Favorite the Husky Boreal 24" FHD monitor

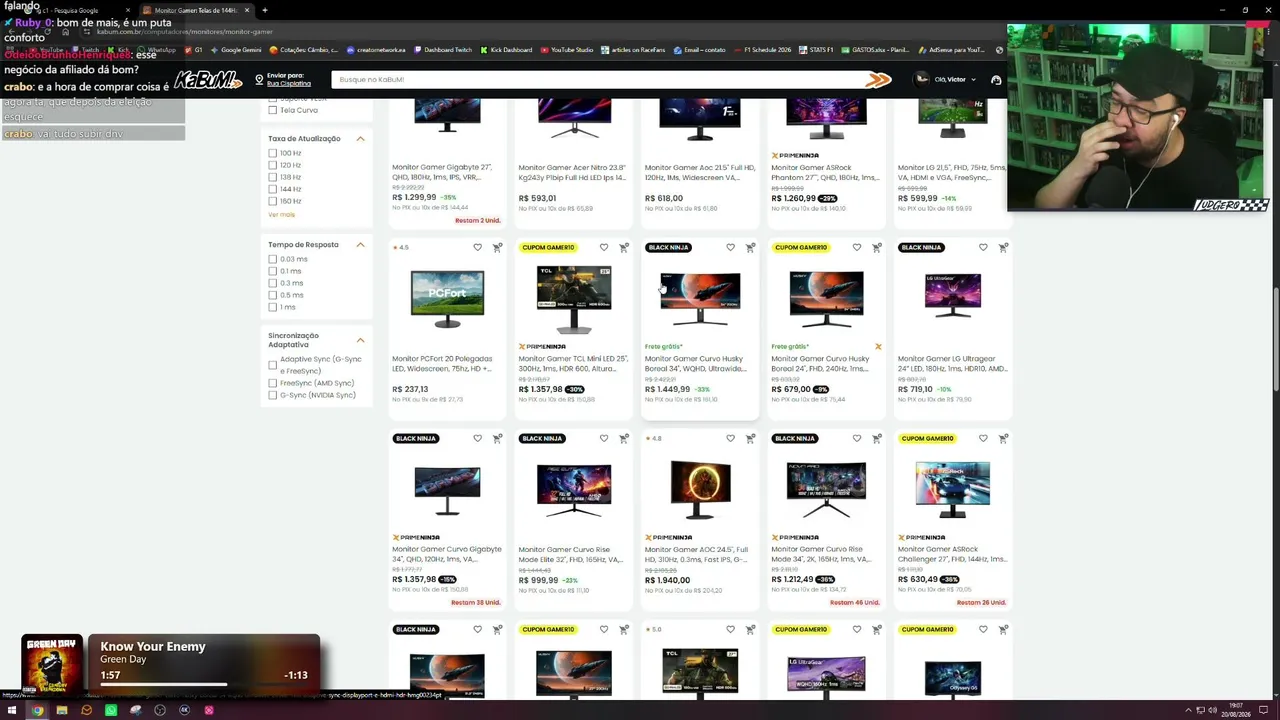click(857, 247)
